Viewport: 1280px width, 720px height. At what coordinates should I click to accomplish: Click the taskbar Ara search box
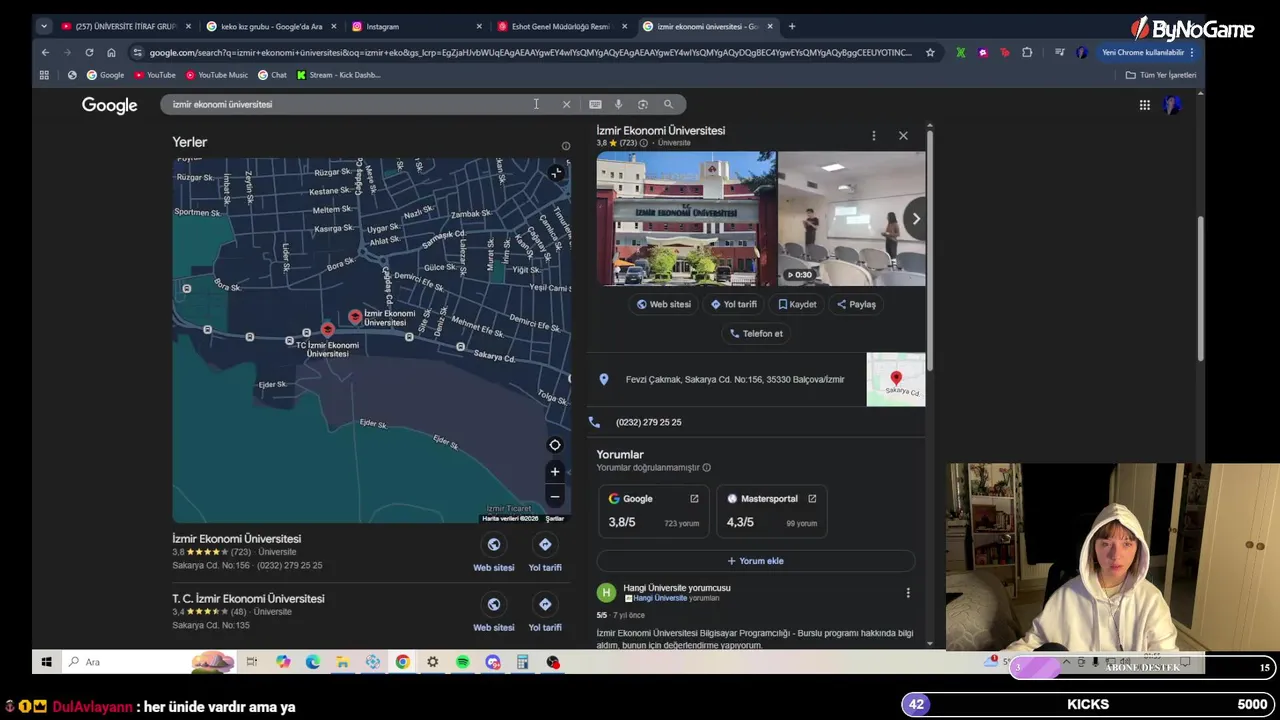(x=150, y=662)
